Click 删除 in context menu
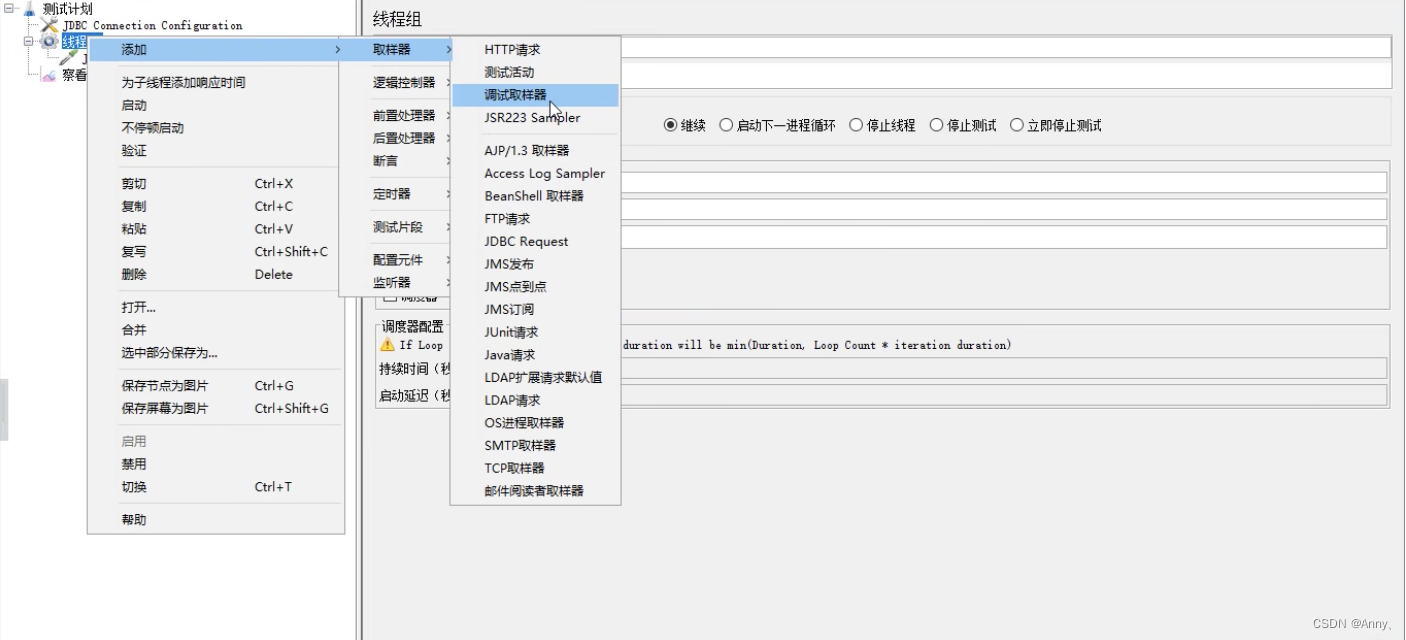The width and height of the screenshot is (1406, 640). (216, 274)
